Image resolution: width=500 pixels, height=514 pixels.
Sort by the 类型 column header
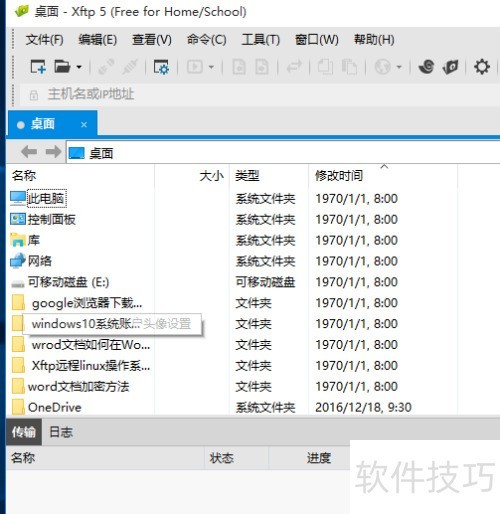(269, 176)
